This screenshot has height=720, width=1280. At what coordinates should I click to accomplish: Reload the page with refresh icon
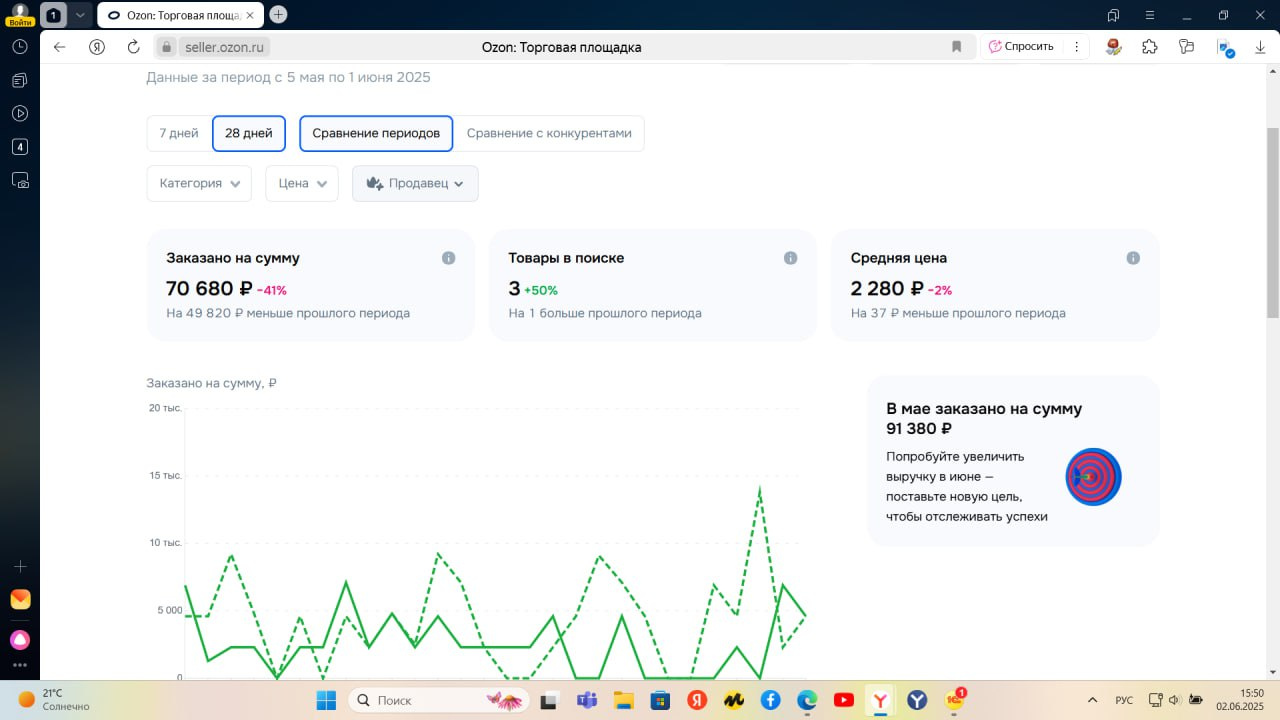pyautogui.click(x=133, y=47)
